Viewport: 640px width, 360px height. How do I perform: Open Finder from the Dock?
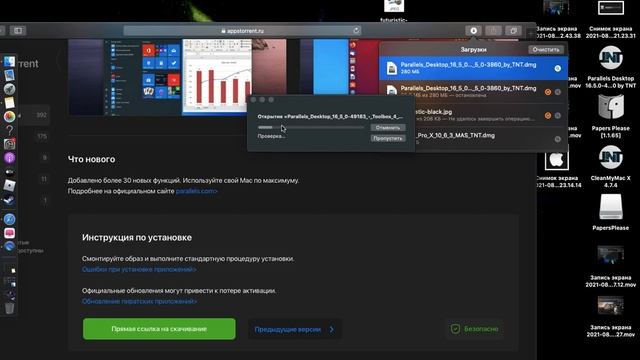9,62
